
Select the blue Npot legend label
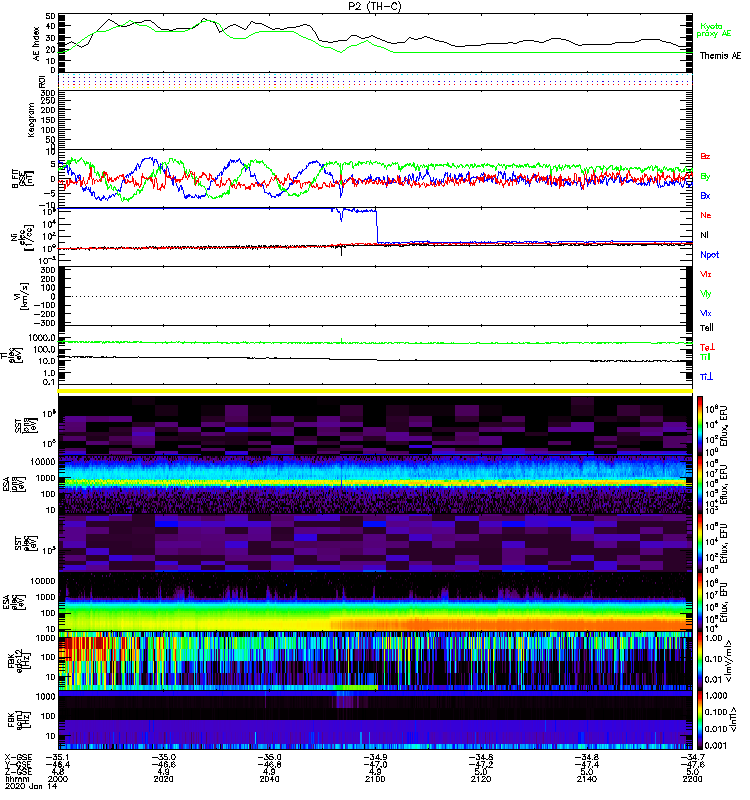coord(710,255)
